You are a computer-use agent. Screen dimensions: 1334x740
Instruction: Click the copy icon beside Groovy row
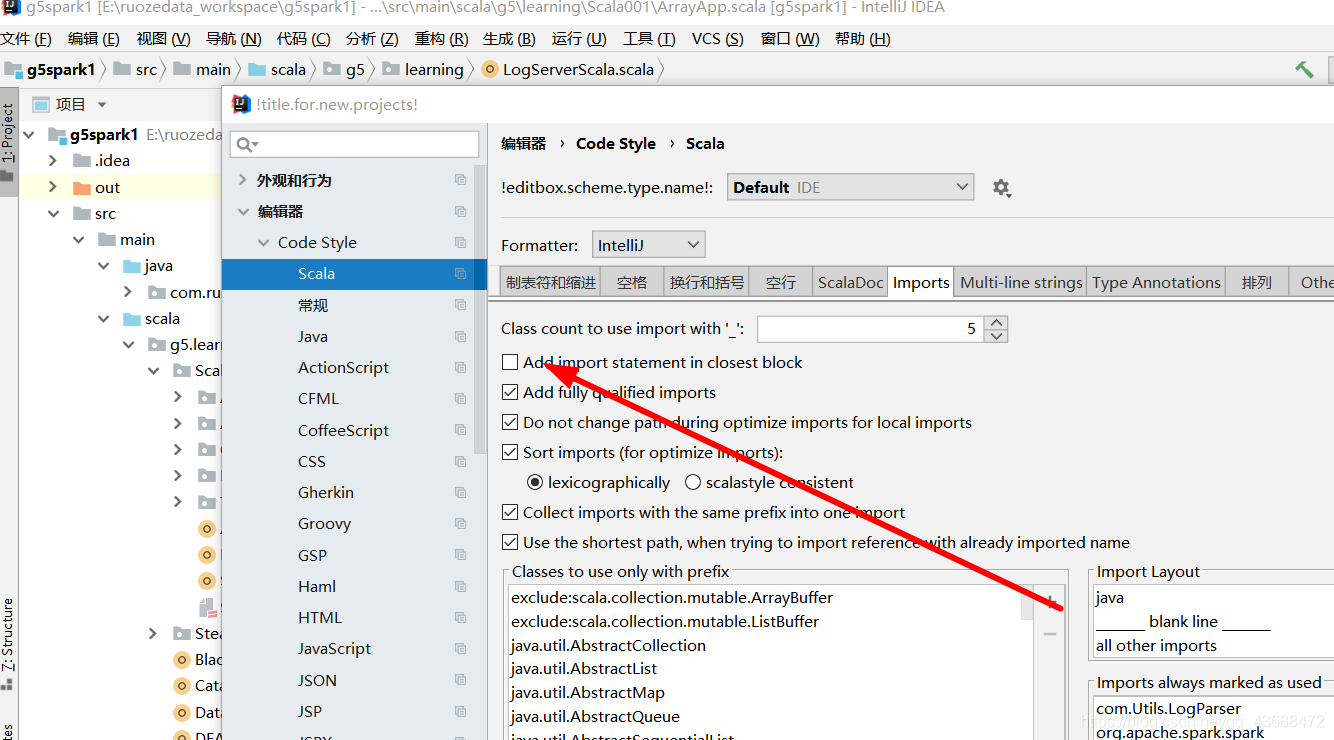460,523
